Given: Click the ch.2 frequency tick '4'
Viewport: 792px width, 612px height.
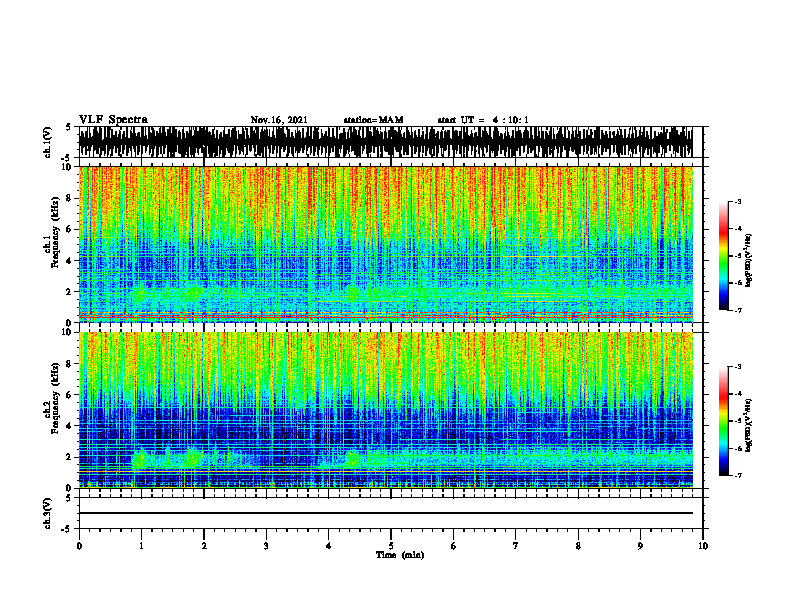Looking at the screenshot, I should 69,426.
